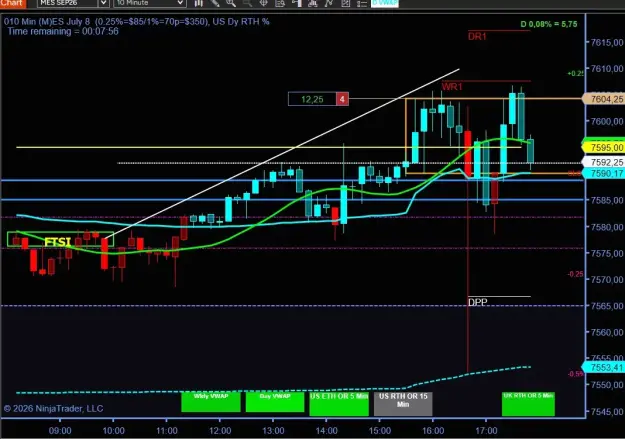Click the 7600,00 price axis label
The width and height of the screenshot is (625, 439).
coord(607,121)
